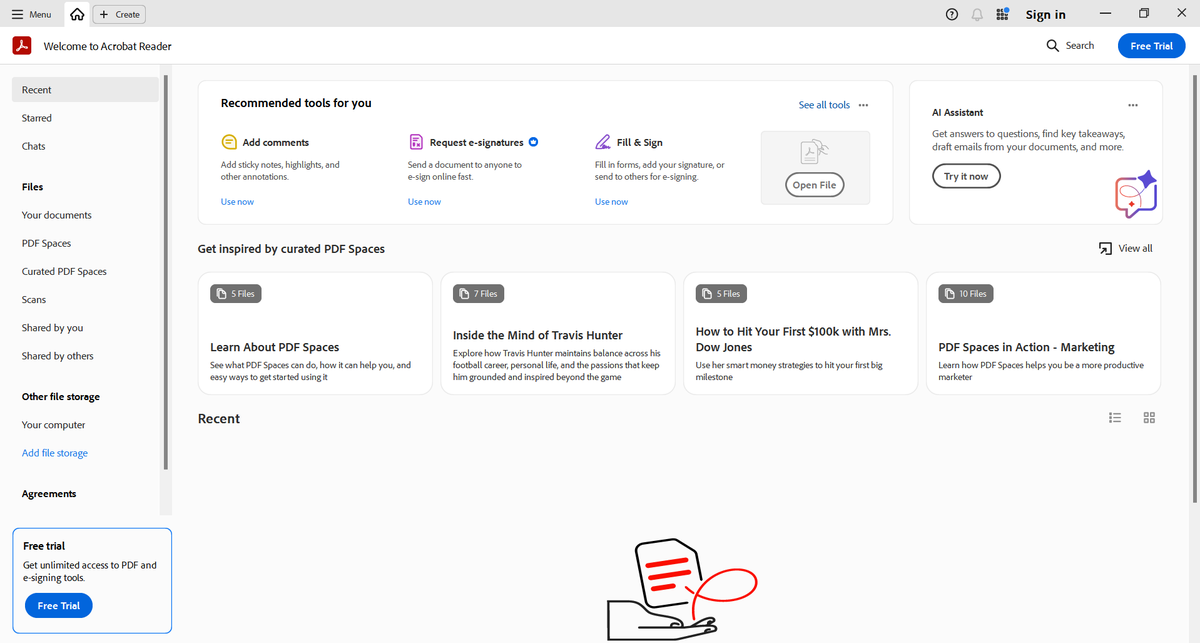Click the See all tools link
This screenshot has width=1200, height=643.
tap(824, 105)
